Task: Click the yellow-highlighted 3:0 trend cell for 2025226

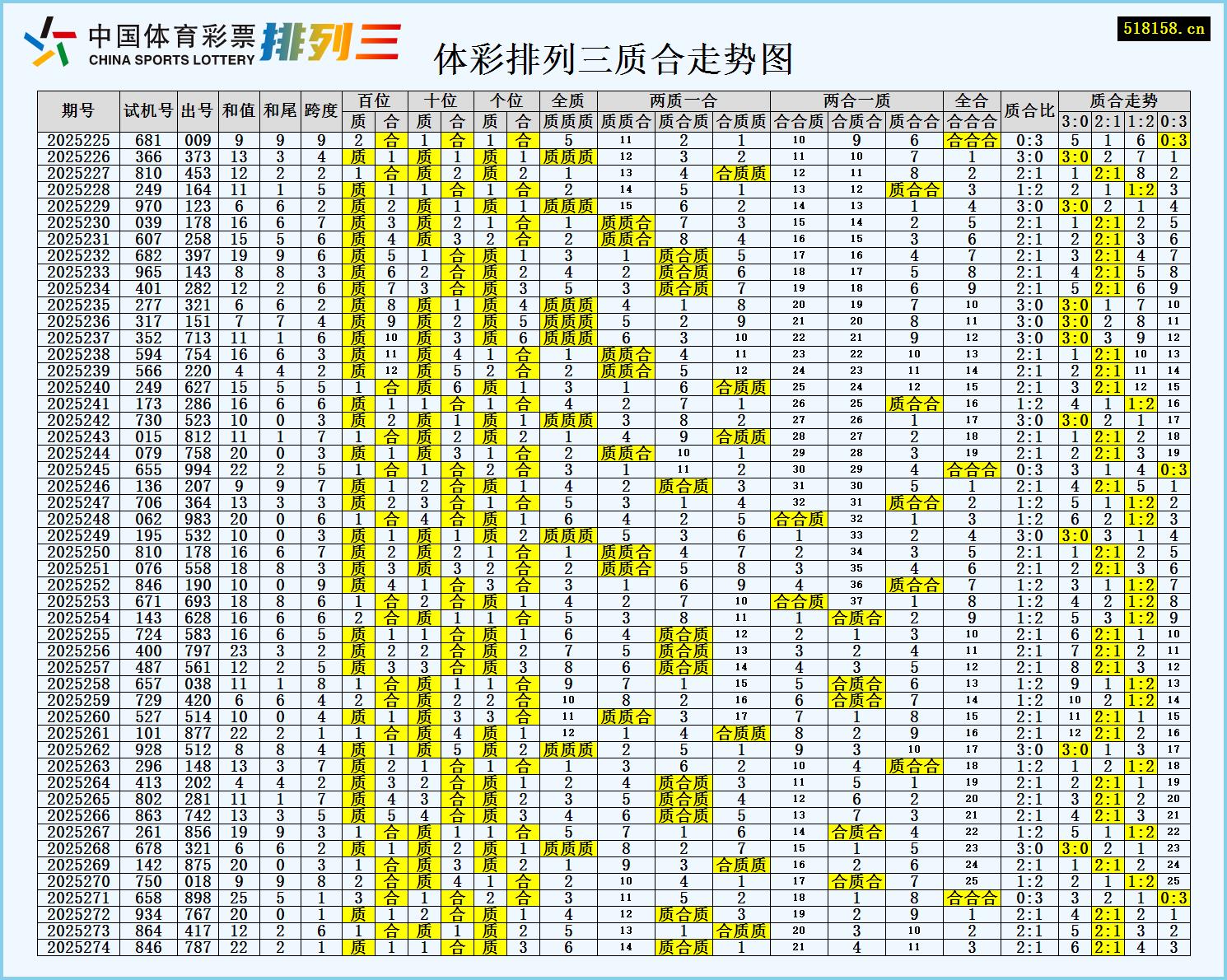Action: click(1073, 156)
